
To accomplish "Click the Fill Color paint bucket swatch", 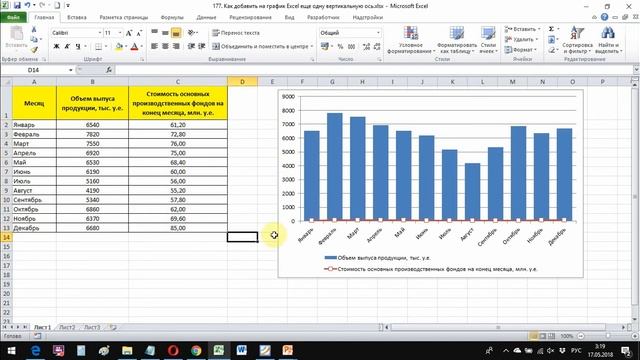I will tap(119, 47).
